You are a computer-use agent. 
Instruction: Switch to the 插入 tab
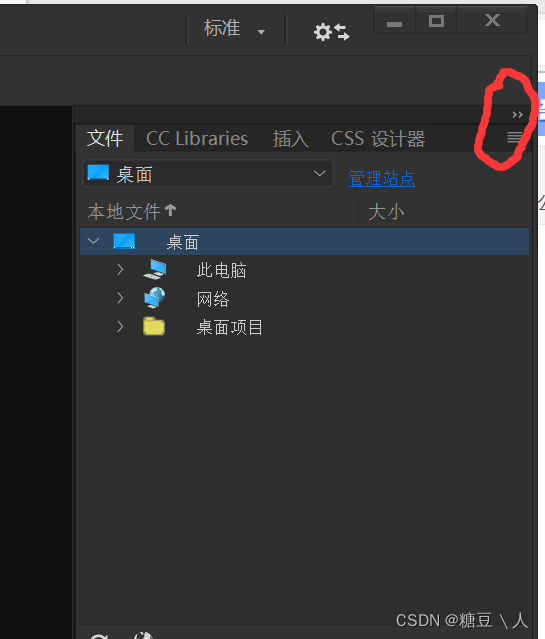tap(290, 139)
